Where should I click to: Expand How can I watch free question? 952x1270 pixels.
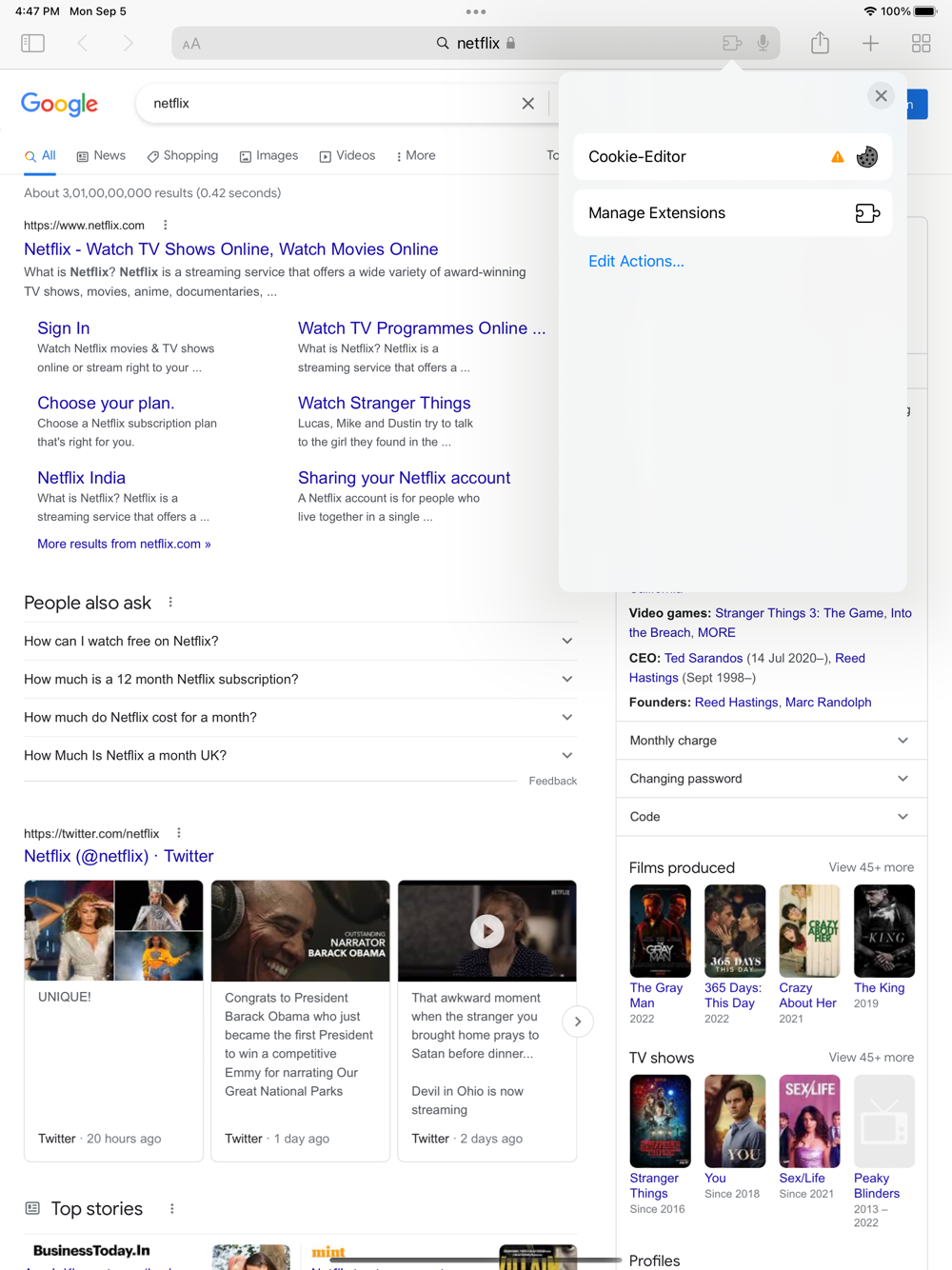click(x=299, y=642)
